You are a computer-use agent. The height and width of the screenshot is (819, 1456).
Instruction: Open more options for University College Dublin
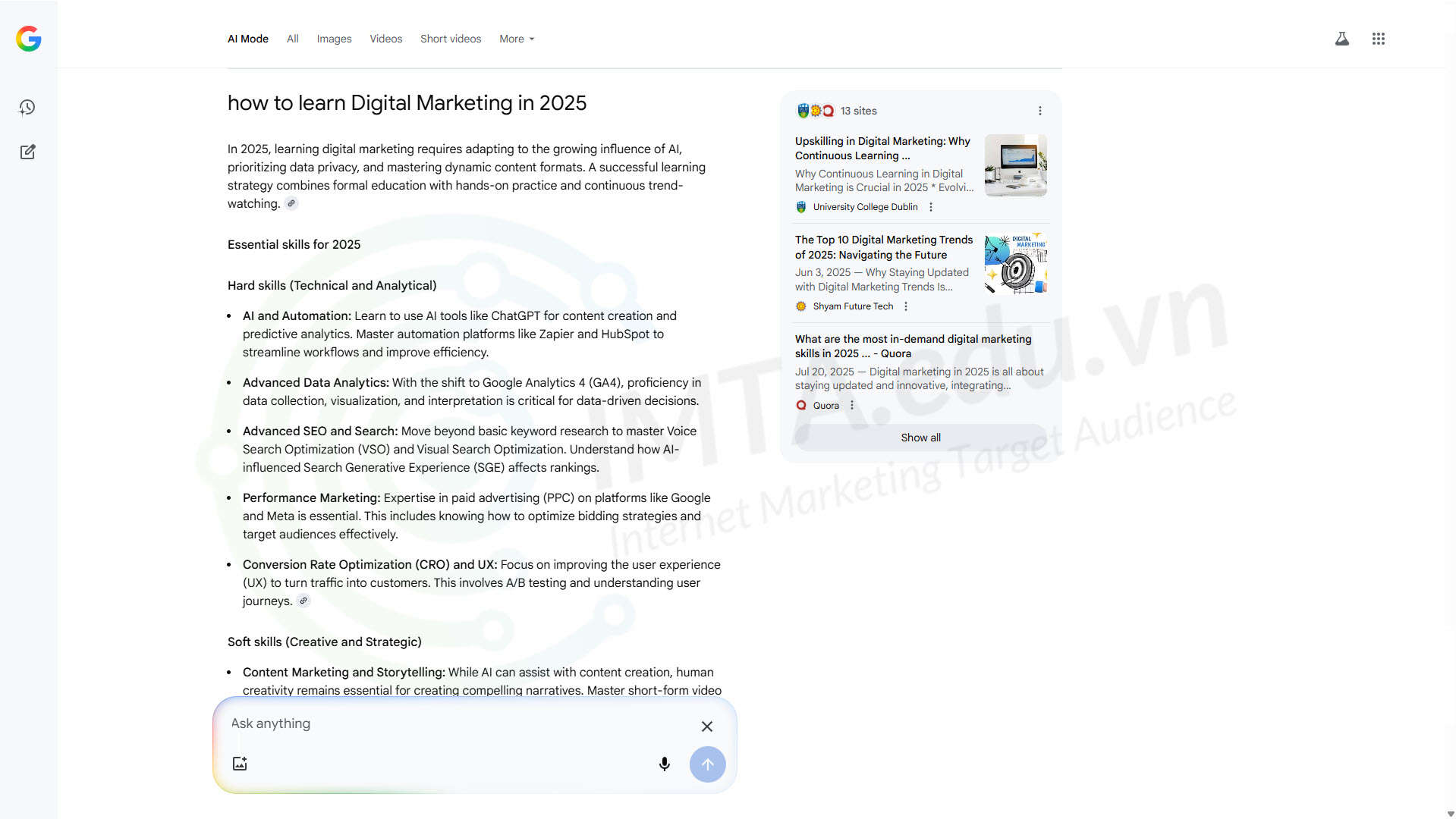pos(931,207)
